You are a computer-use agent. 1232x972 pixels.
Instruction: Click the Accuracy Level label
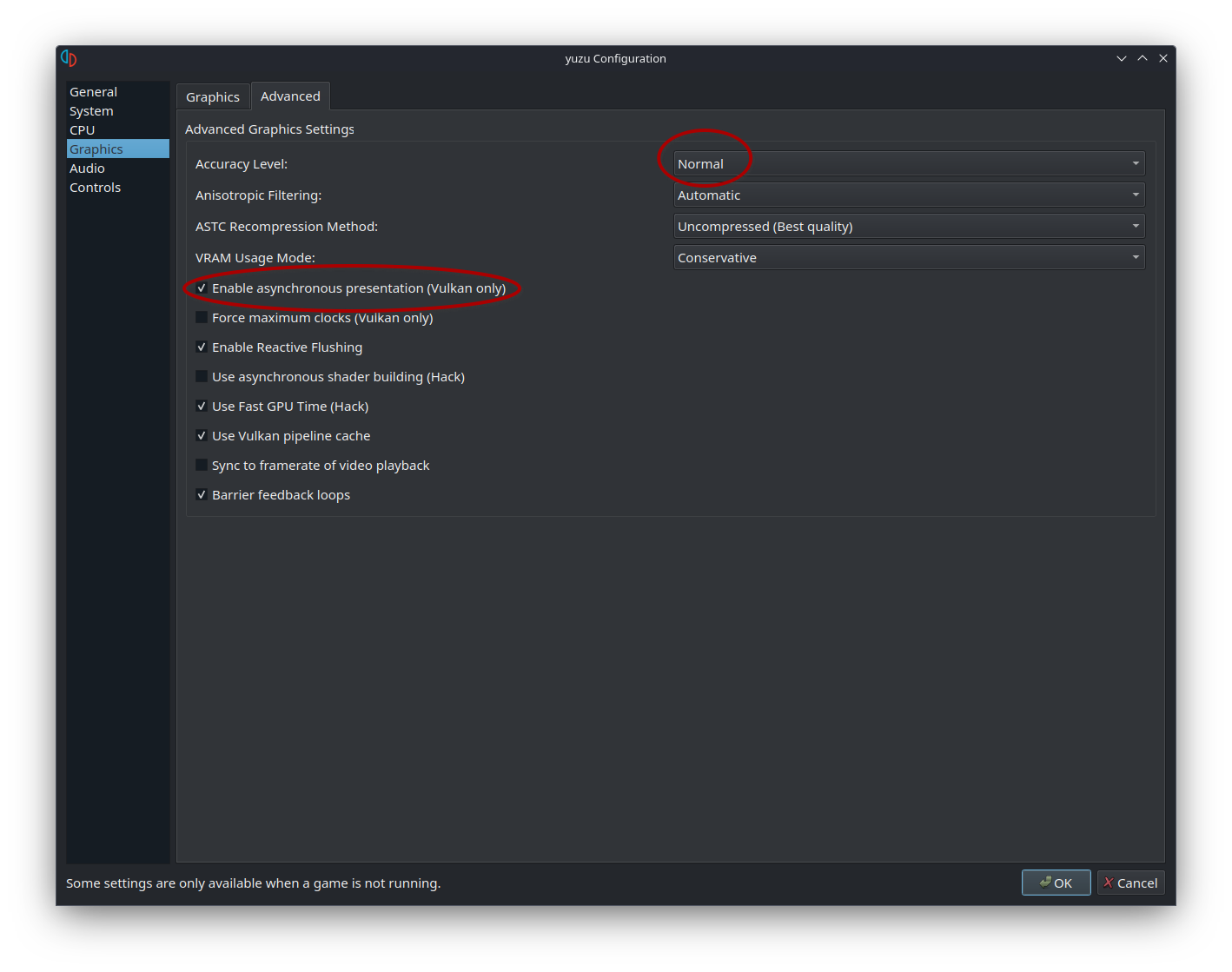coord(242,164)
